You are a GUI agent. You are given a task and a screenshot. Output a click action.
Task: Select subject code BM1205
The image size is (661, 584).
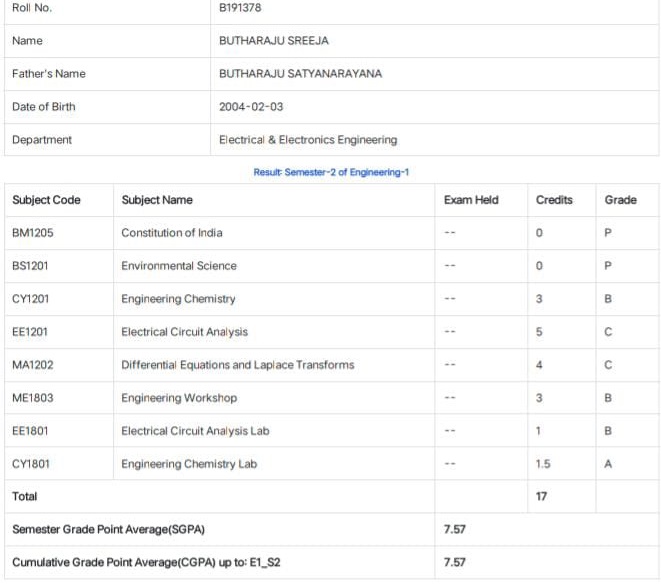pyautogui.click(x=32, y=233)
